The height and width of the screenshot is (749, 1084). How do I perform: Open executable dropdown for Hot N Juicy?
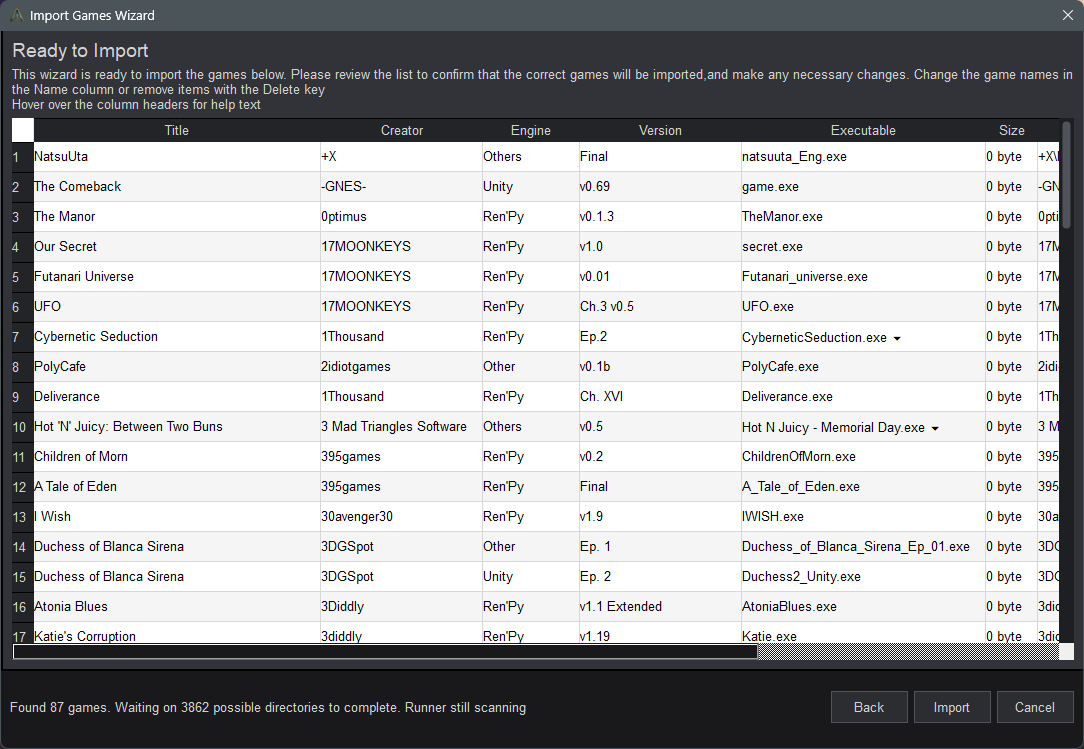935,428
